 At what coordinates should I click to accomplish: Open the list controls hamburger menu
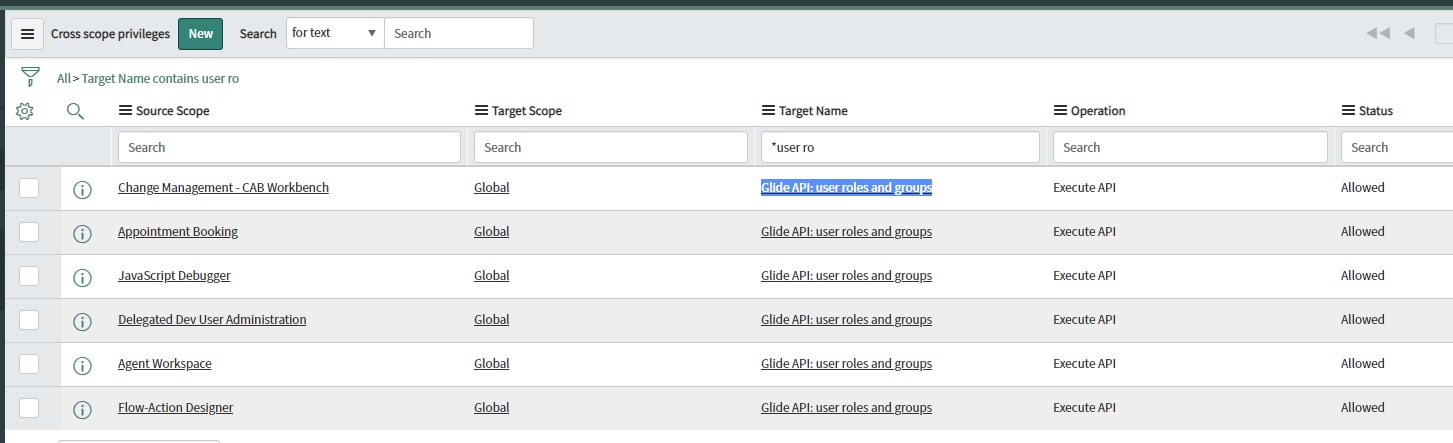pos(27,34)
